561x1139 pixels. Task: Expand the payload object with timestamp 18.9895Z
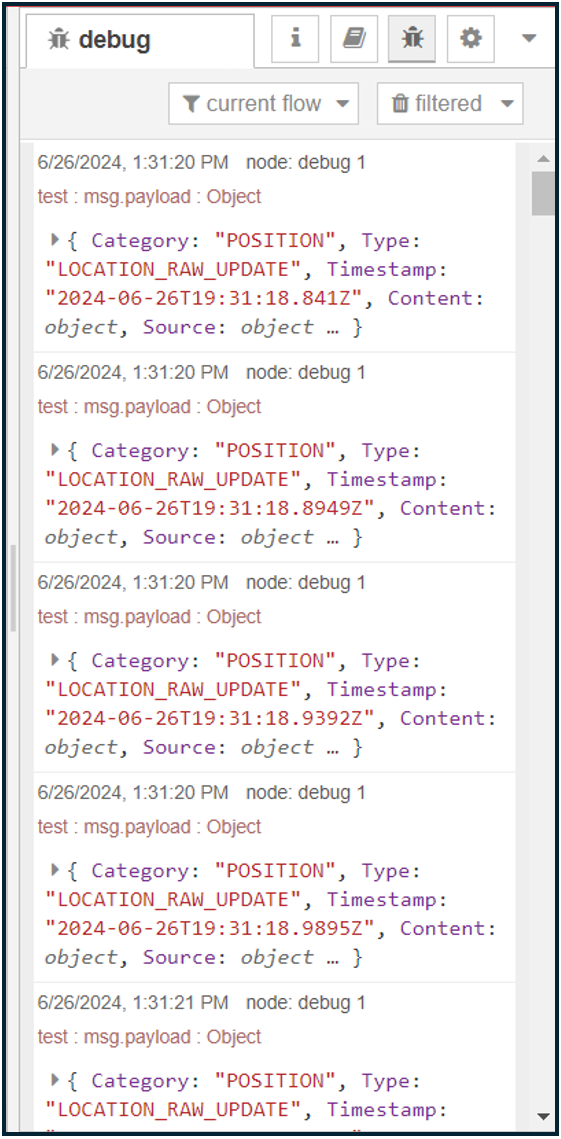[x=55, y=870]
